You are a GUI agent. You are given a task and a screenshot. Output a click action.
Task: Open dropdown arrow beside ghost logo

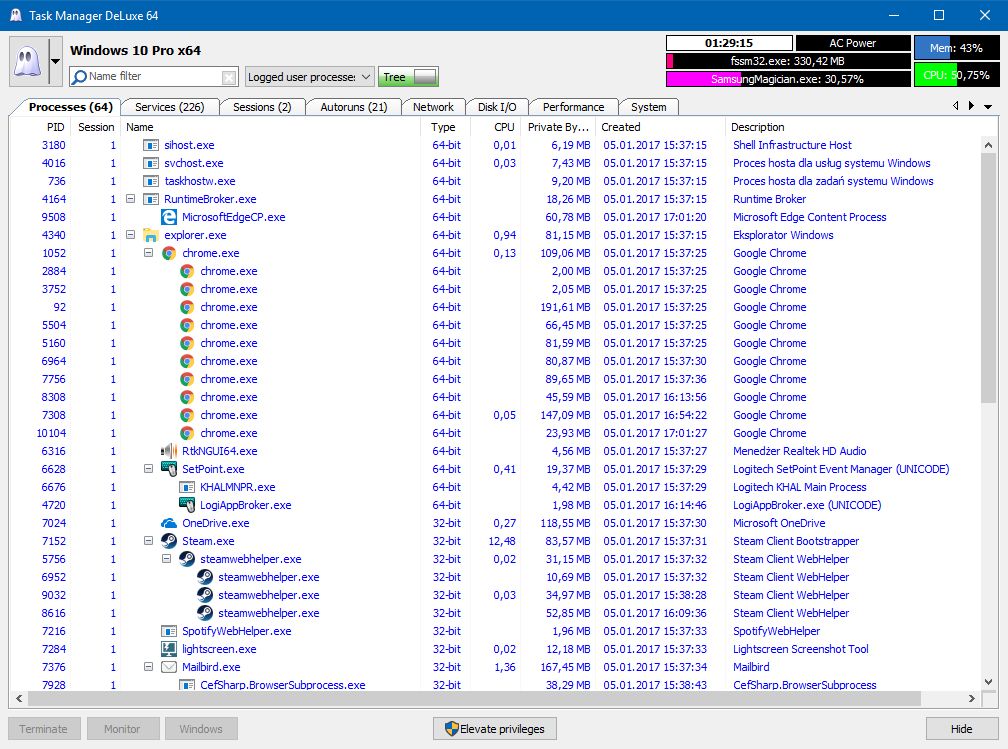point(56,62)
